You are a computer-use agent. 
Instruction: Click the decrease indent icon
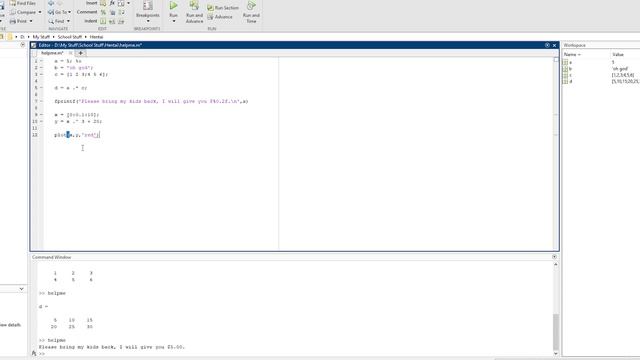point(121,21)
